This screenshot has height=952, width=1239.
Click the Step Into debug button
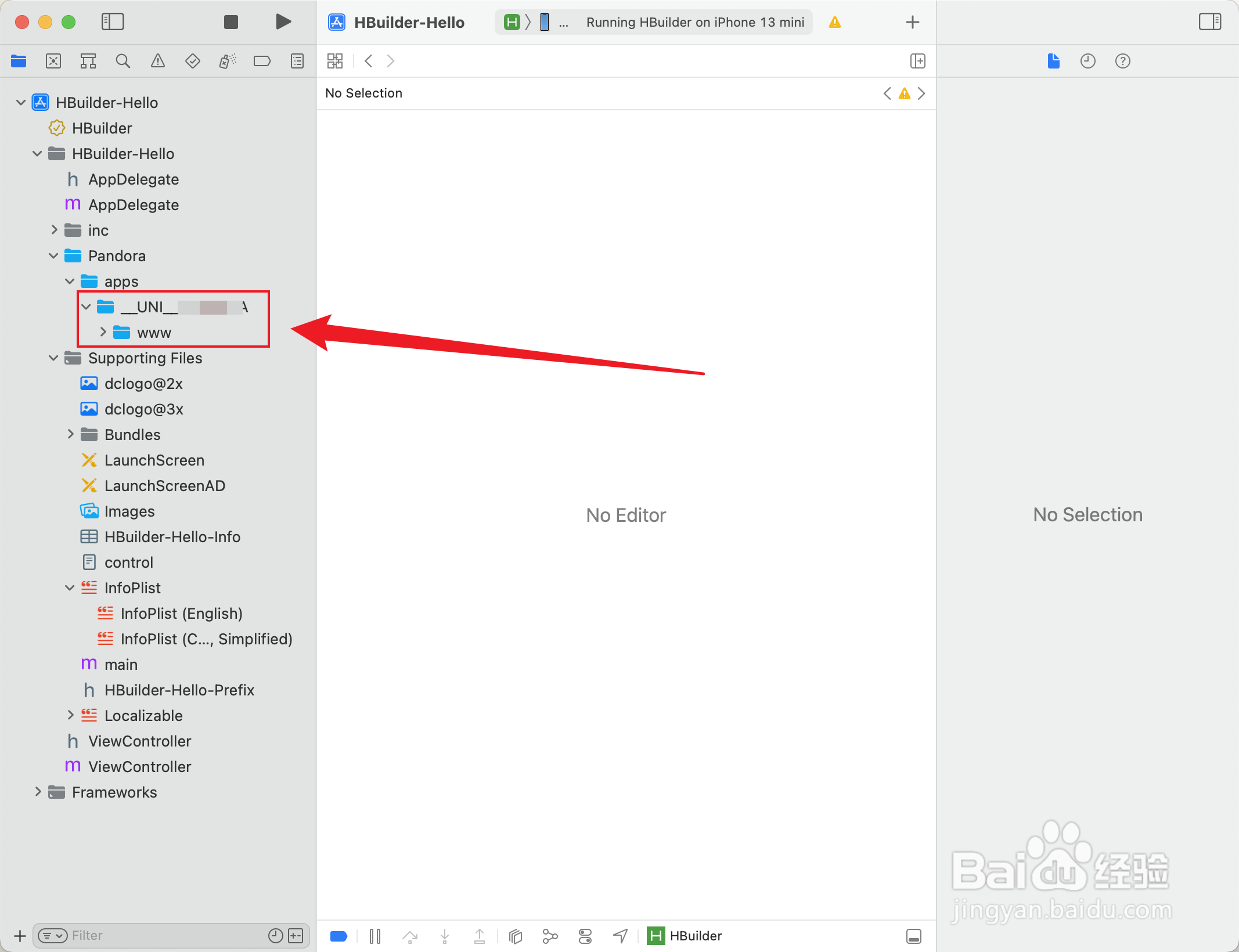tap(445, 936)
